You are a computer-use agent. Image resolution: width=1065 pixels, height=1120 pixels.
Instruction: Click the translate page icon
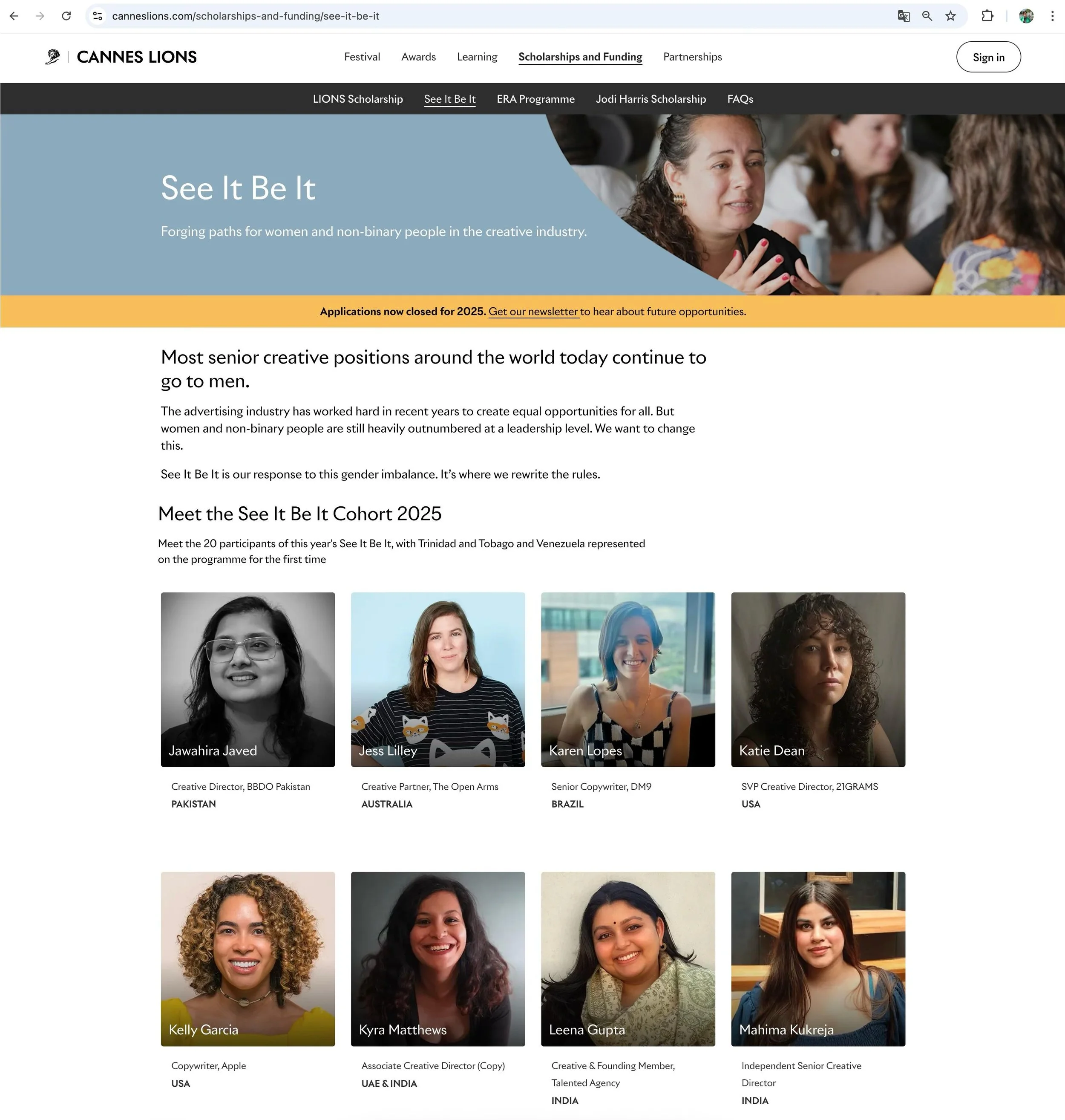(x=903, y=16)
